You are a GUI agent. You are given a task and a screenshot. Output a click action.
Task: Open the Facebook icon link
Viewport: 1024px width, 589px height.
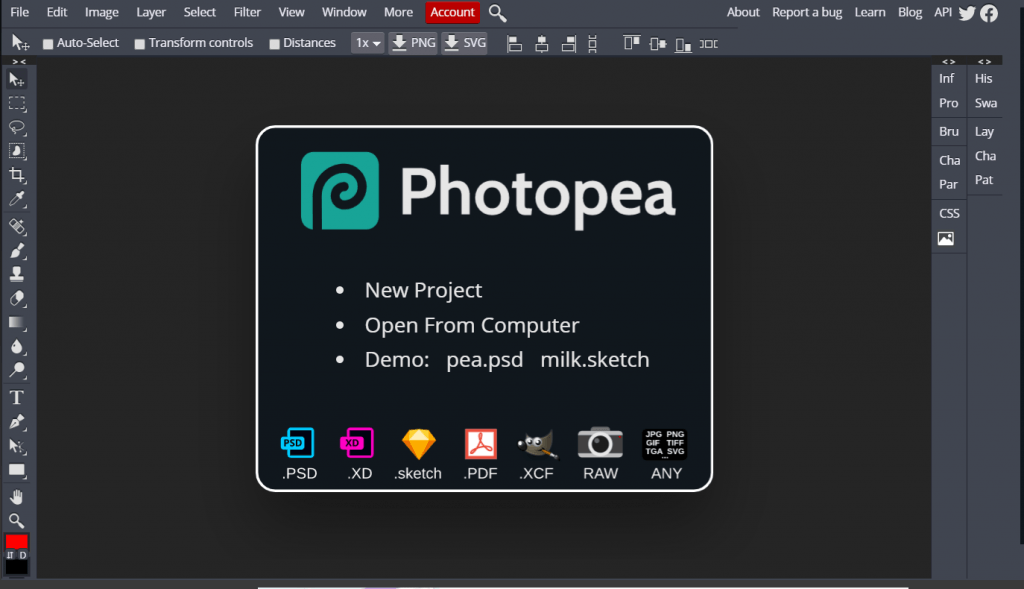pos(989,13)
